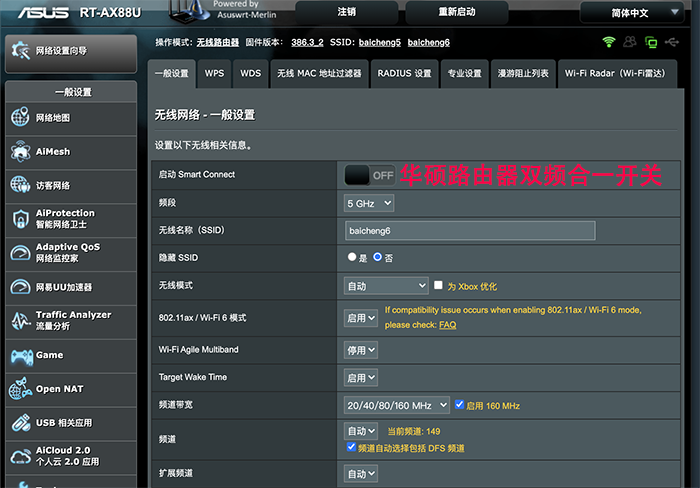The height and width of the screenshot is (488, 700).
Task: Click the baicheng5 SSID link
Action: click(380, 42)
